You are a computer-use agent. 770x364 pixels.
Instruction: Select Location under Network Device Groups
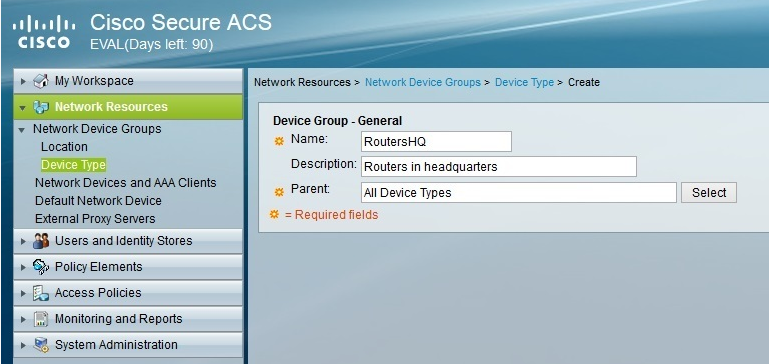[x=64, y=147]
